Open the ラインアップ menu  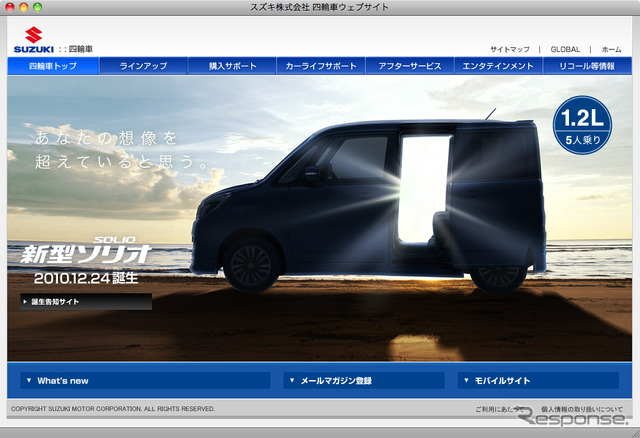pos(143,66)
